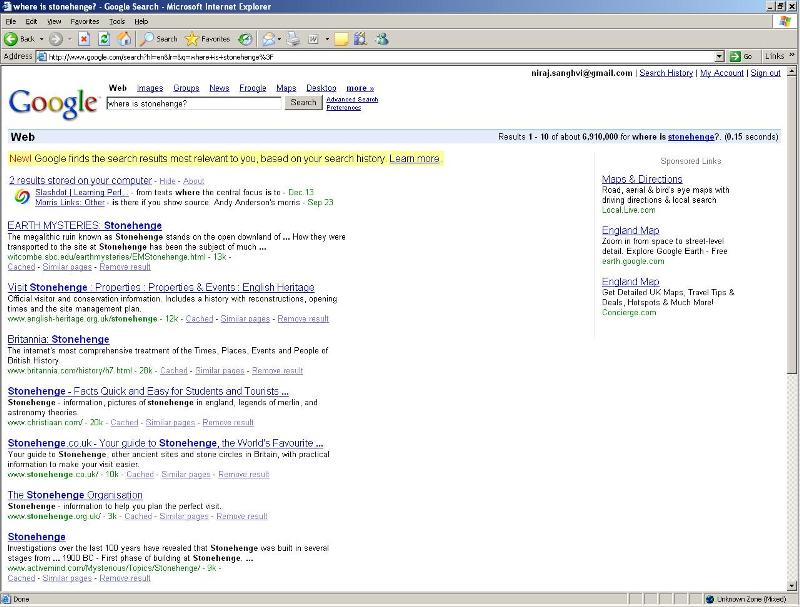Click the Print icon in toolbar

click(293, 39)
